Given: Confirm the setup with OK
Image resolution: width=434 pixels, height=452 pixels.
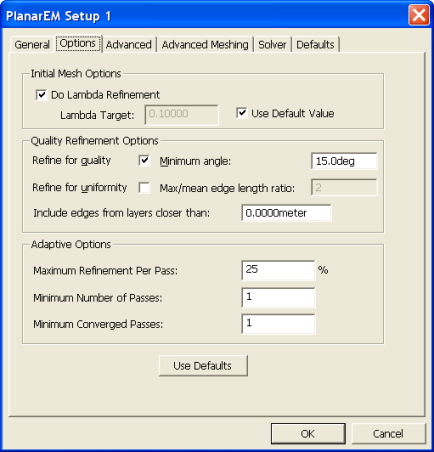Looking at the screenshot, I should [308, 434].
